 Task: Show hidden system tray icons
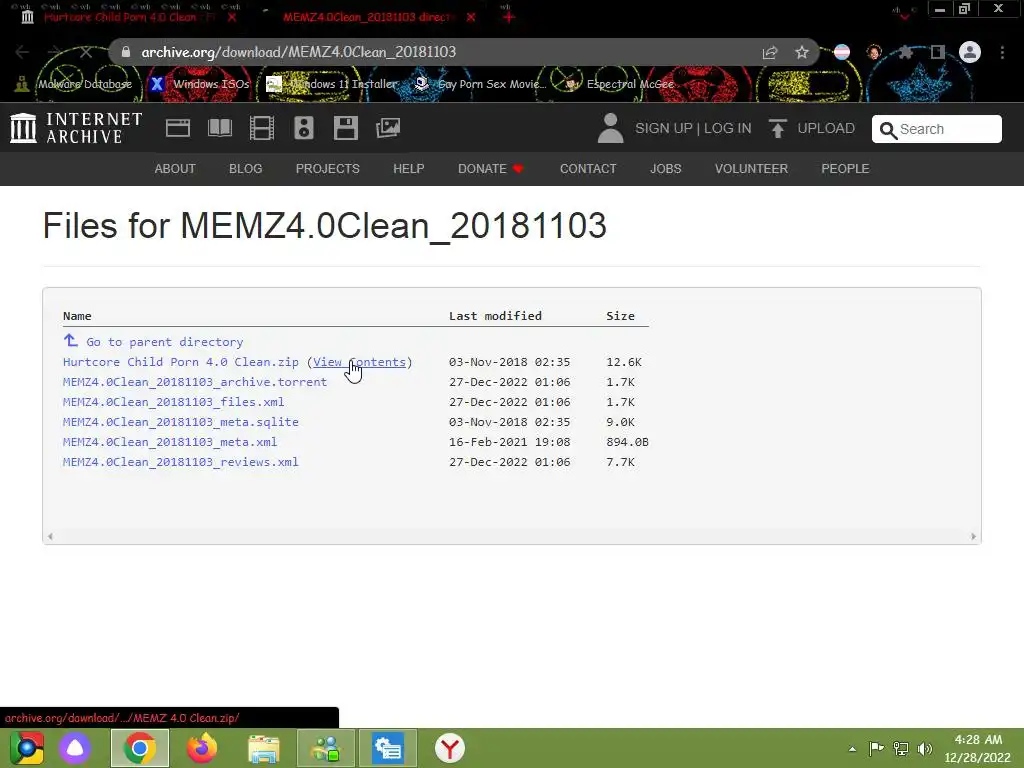[852, 749]
